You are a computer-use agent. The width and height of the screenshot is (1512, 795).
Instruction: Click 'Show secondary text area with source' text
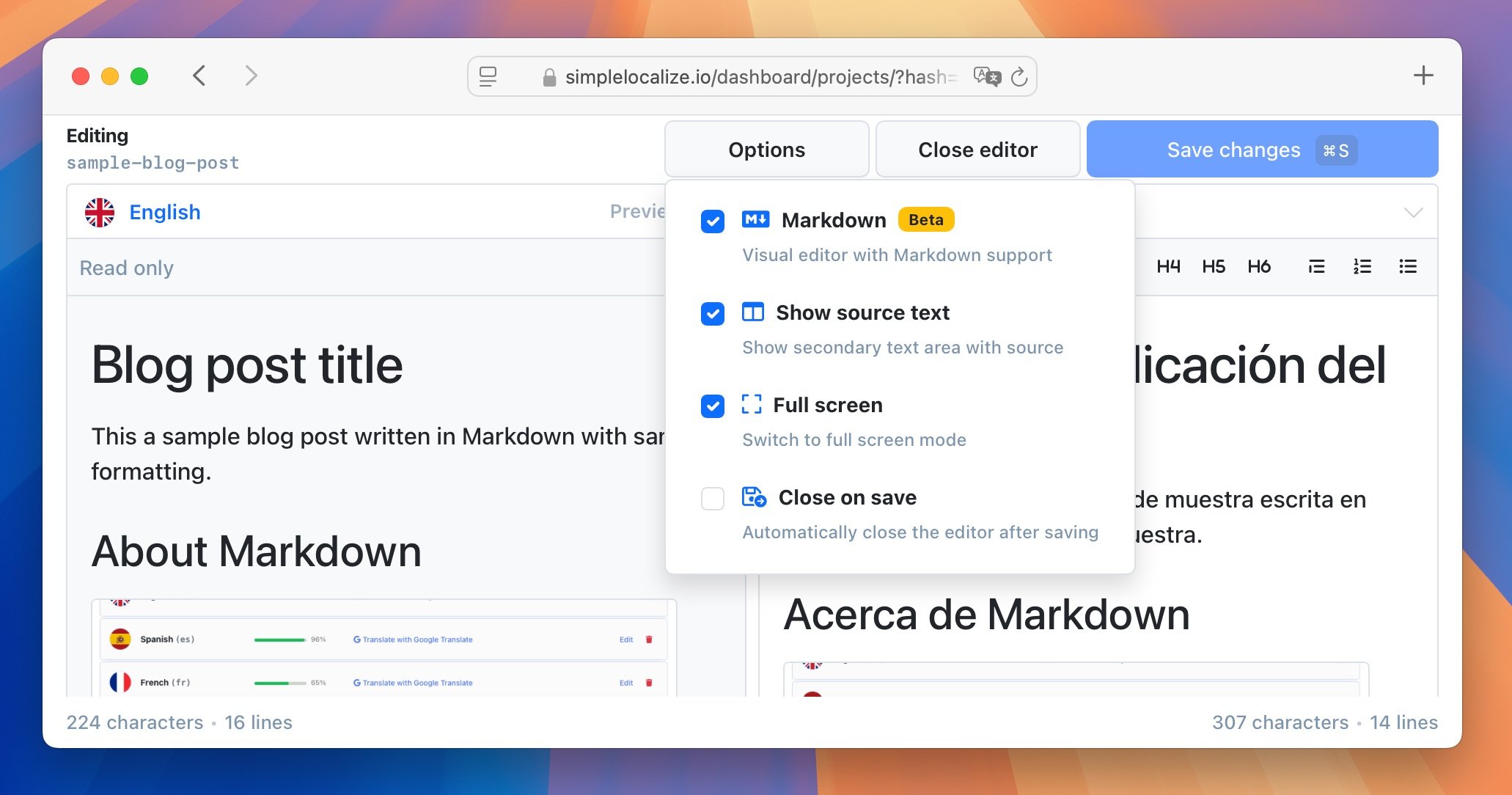[x=903, y=347]
